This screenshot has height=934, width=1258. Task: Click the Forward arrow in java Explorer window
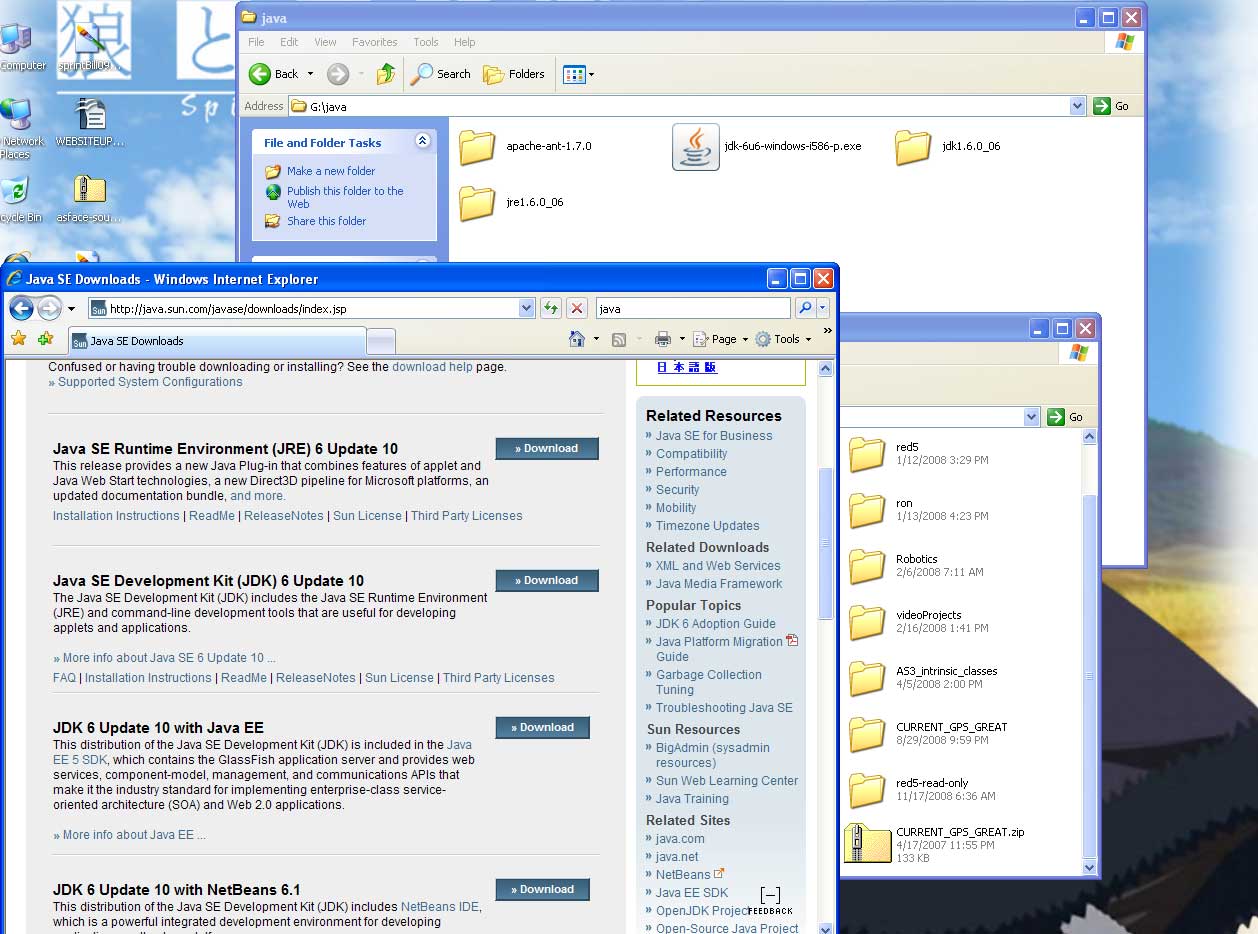click(338, 74)
